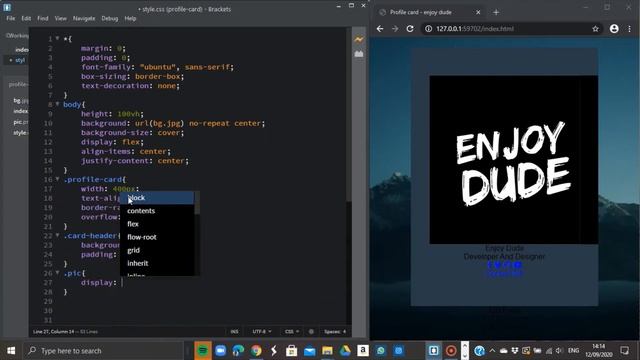Close the Profile card browser tab

click(478, 12)
